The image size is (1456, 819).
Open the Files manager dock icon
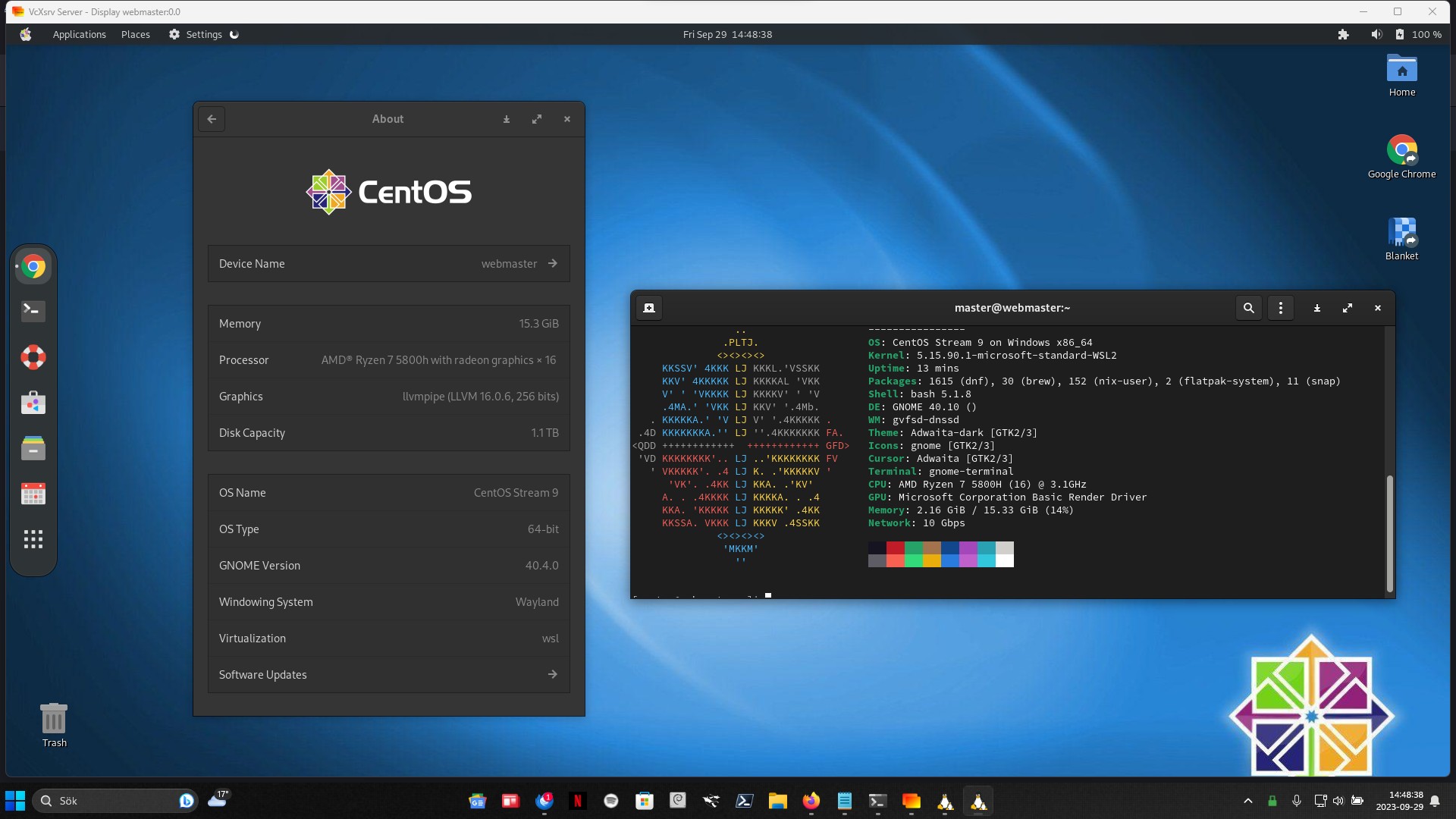[33, 448]
